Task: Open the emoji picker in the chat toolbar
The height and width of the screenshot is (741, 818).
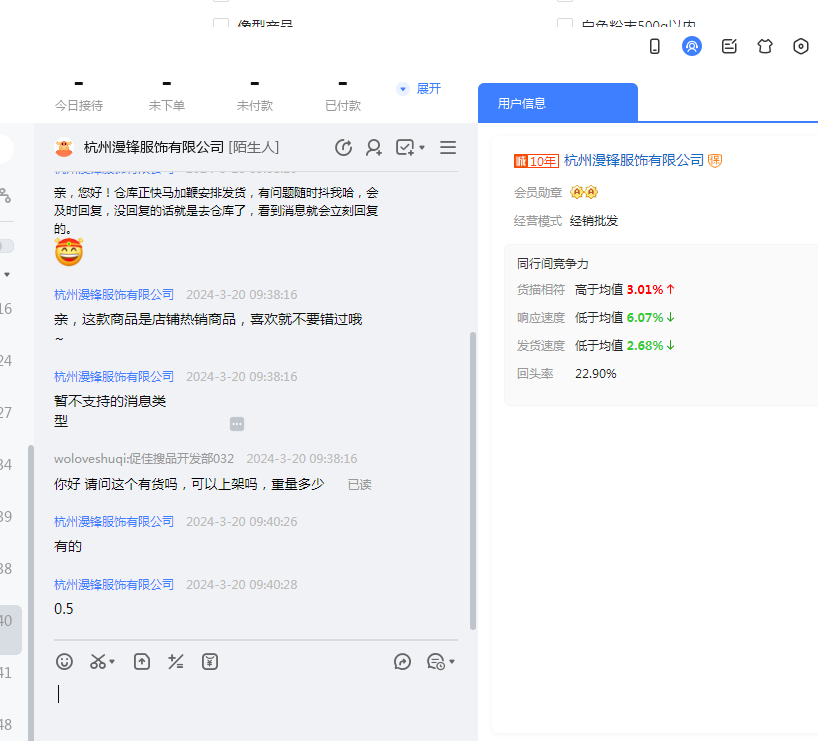Action: point(65,661)
